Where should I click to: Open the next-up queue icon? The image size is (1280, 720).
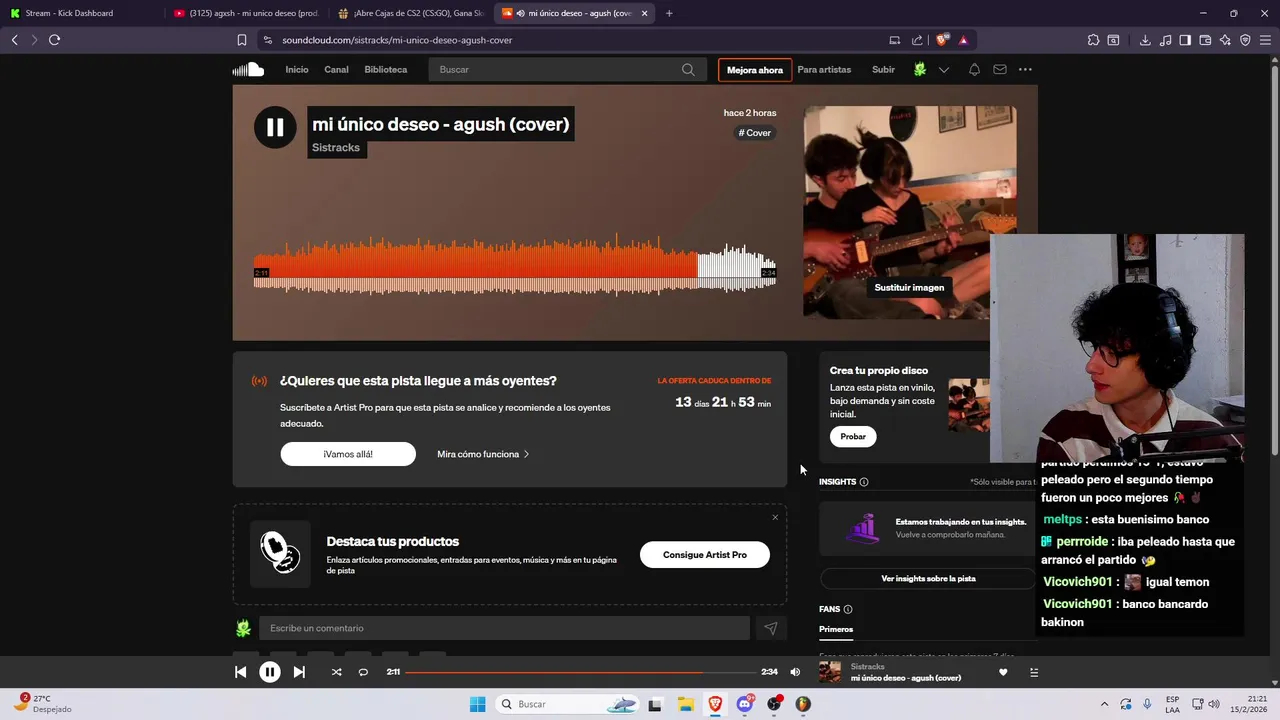click(x=1034, y=672)
